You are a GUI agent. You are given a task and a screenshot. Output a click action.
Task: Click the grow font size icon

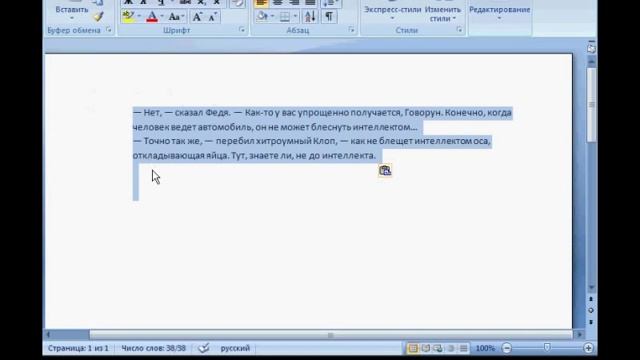pyautogui.click(x=197, y=17)
